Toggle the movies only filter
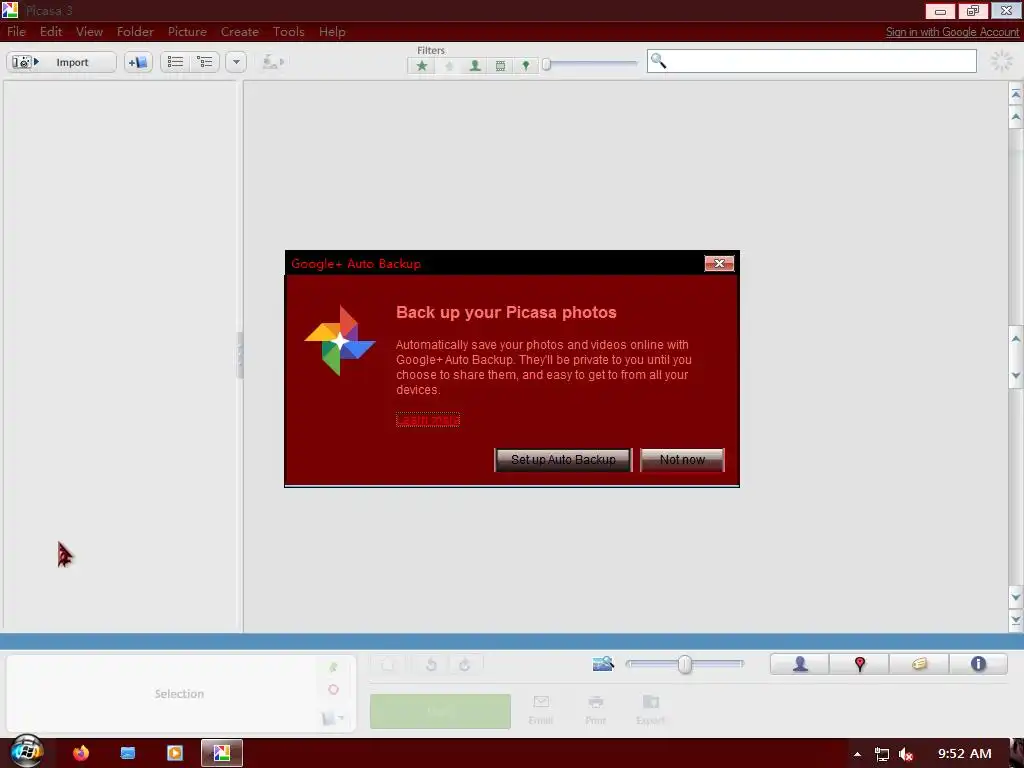The width and height of the screenshot is (1024, 768). (500, 65)
